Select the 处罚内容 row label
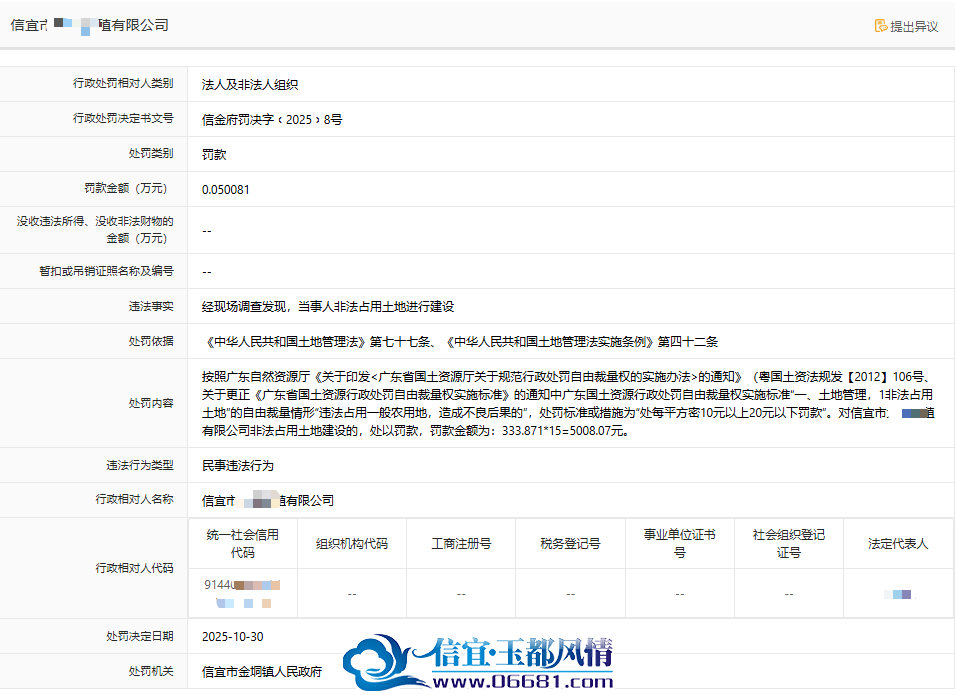Image resolution: width=956 pixels, height=699 pixels. coord(151,403)
